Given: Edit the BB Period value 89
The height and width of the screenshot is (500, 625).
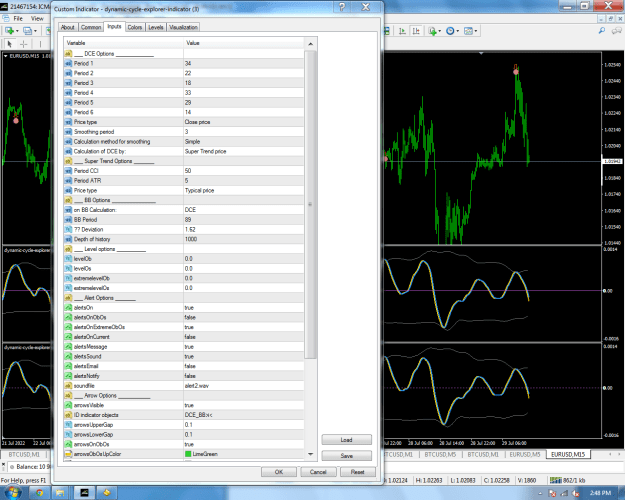Looking at the screenshot, I should pyautogui.click(x=244, y=220).
